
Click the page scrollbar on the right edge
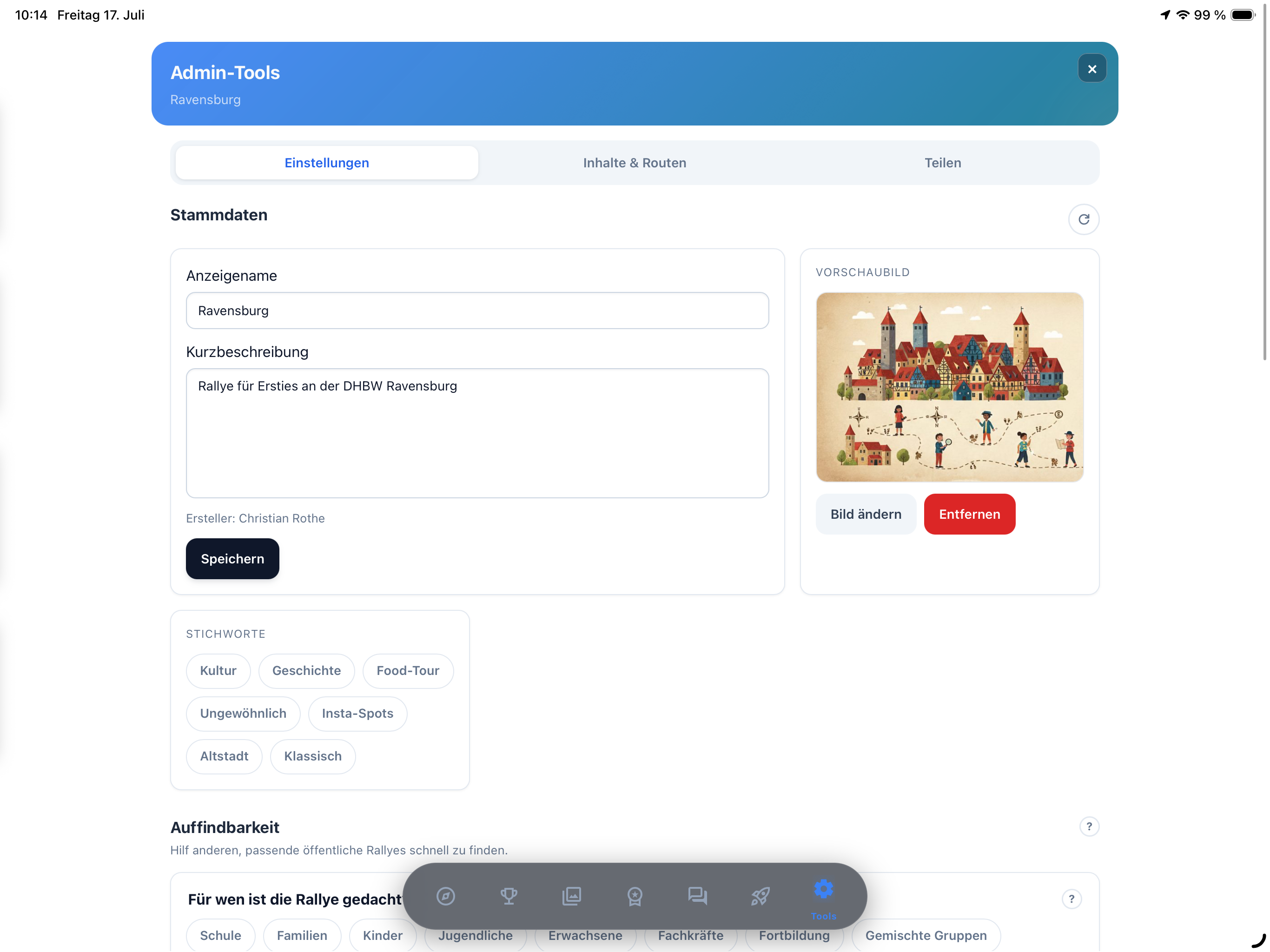point(1265,184)
